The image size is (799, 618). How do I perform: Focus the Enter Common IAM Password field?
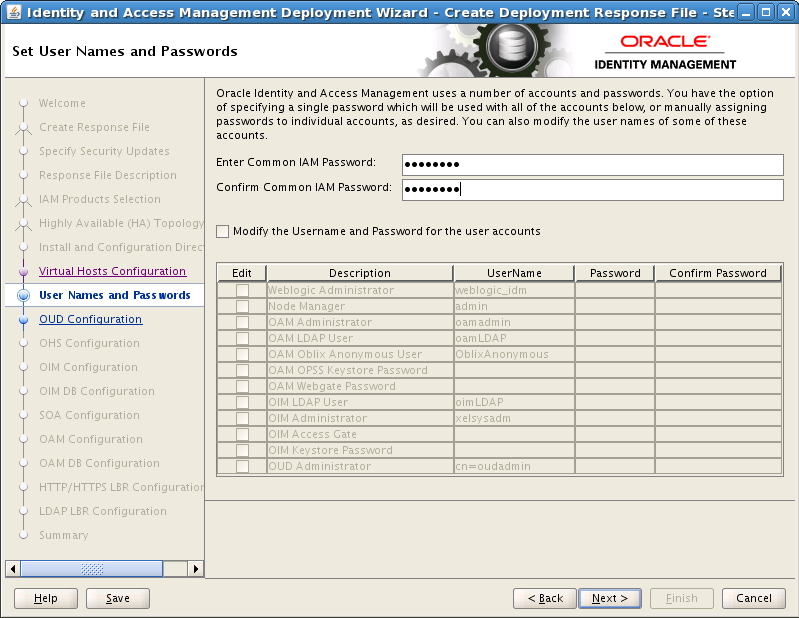pos(593,164)
